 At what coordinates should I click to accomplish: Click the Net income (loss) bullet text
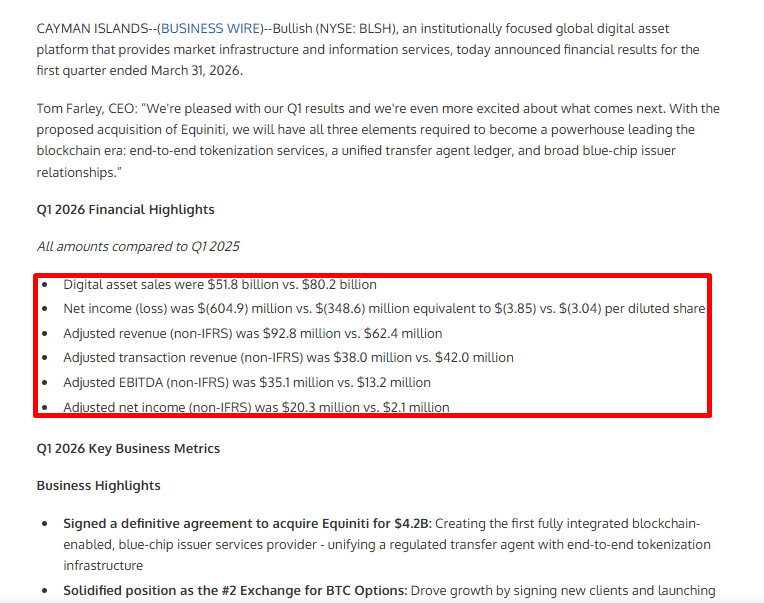tap(384, 309)
